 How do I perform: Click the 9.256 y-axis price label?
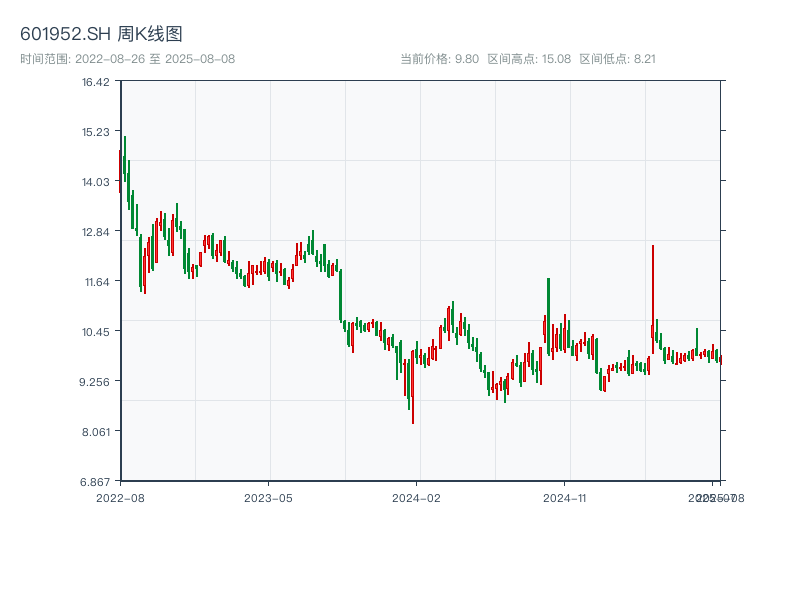(x=96, y=381)
